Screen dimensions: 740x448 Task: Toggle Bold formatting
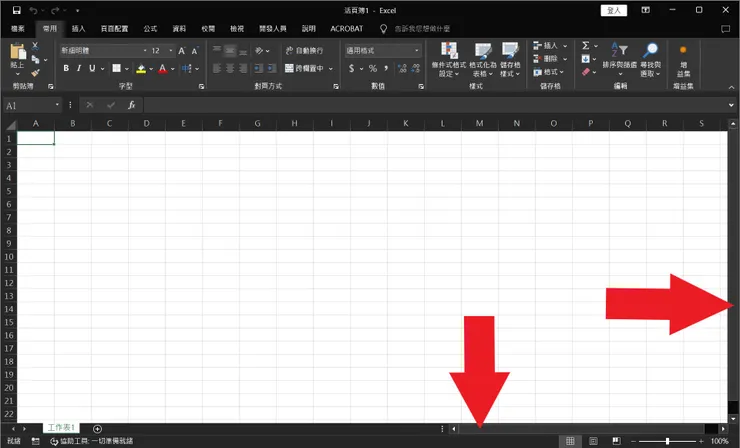pyautogui.click(x=66, y=68)
